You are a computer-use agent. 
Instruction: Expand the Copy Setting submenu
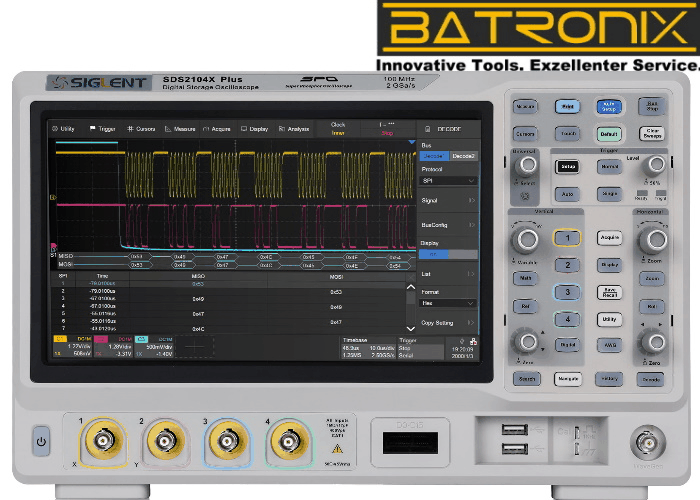(x=448, y=323)
